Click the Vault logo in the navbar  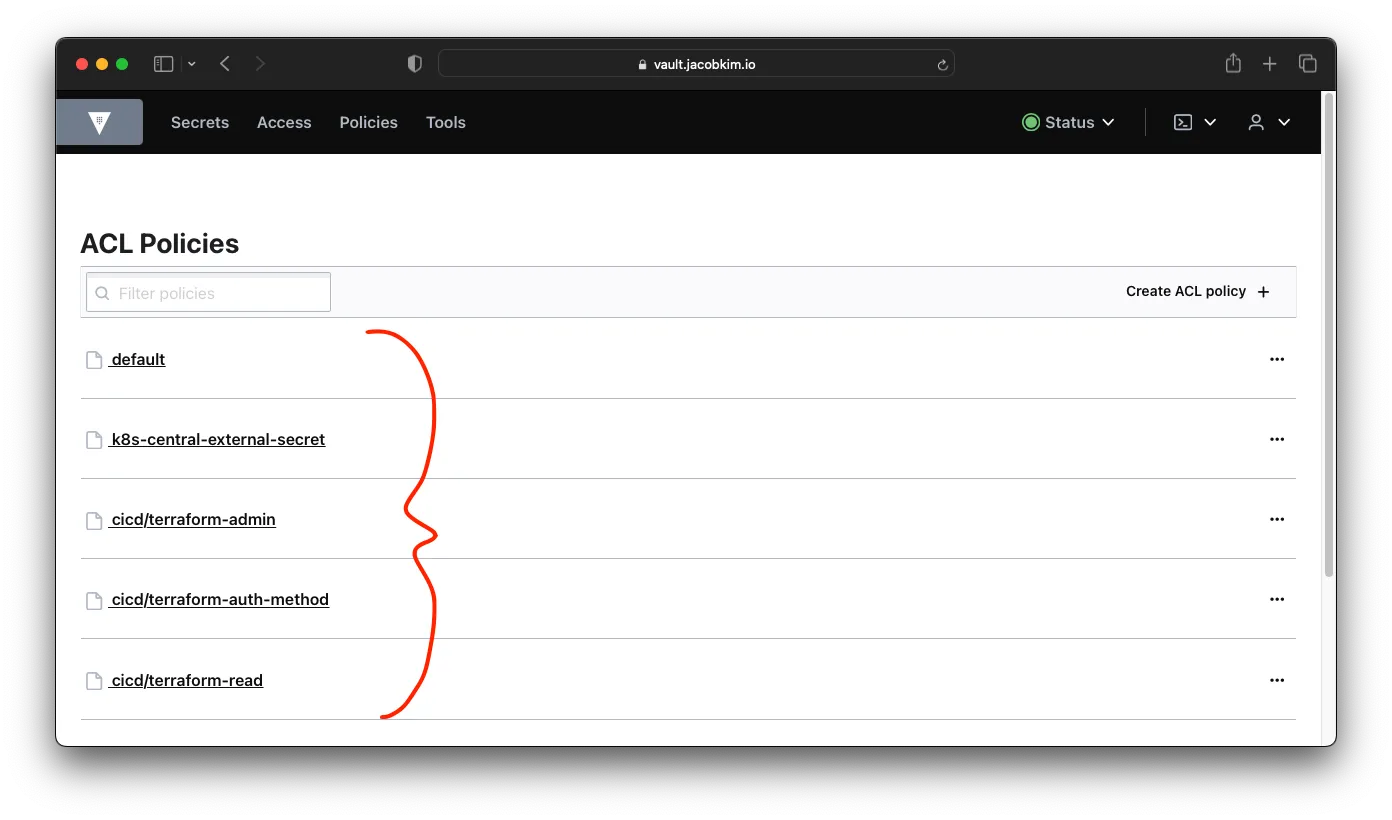point(99,122)
